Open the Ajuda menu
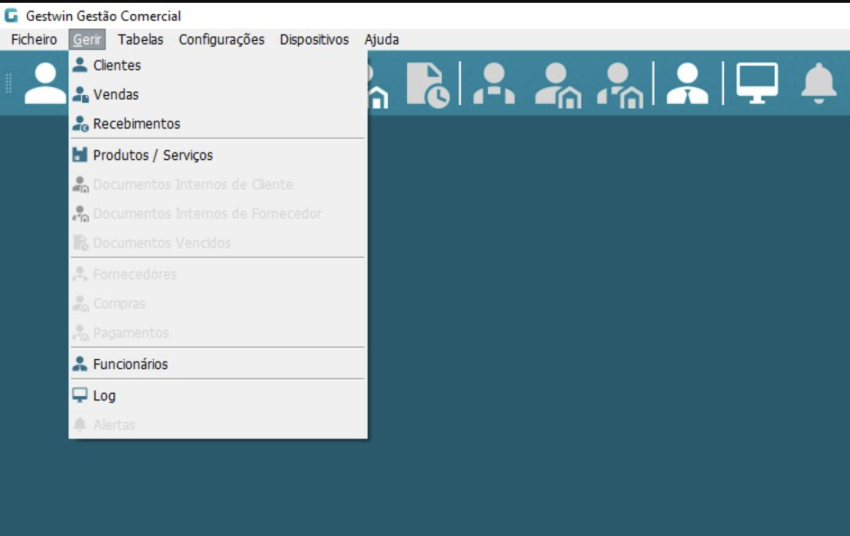The height and width of the screenshot is (536, 850). click(x=381, y=40)
